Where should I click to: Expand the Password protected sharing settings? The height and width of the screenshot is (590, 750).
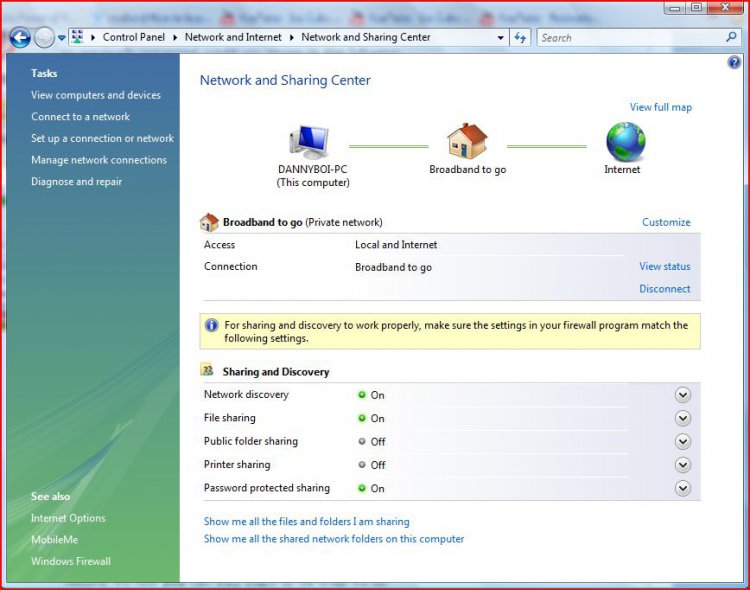[x=683, y=489]
